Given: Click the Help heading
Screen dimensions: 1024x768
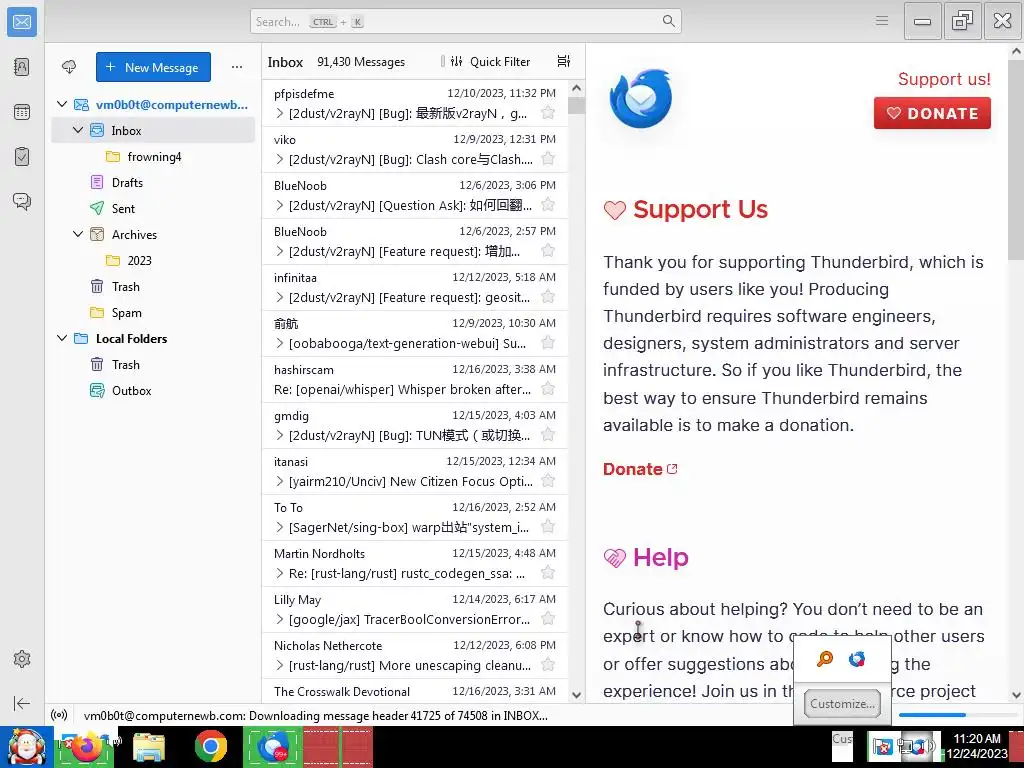Looking at the screenshot, I should tap(660, 558).
